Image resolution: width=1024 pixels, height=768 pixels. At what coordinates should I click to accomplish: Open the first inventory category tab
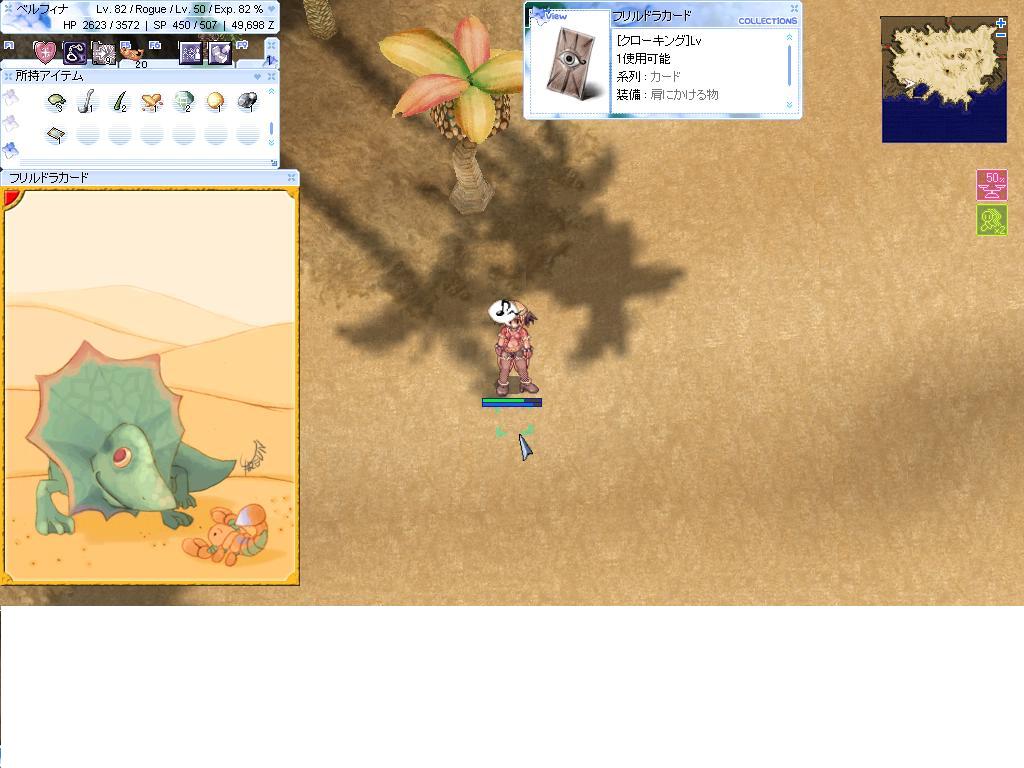coord(9,99)
